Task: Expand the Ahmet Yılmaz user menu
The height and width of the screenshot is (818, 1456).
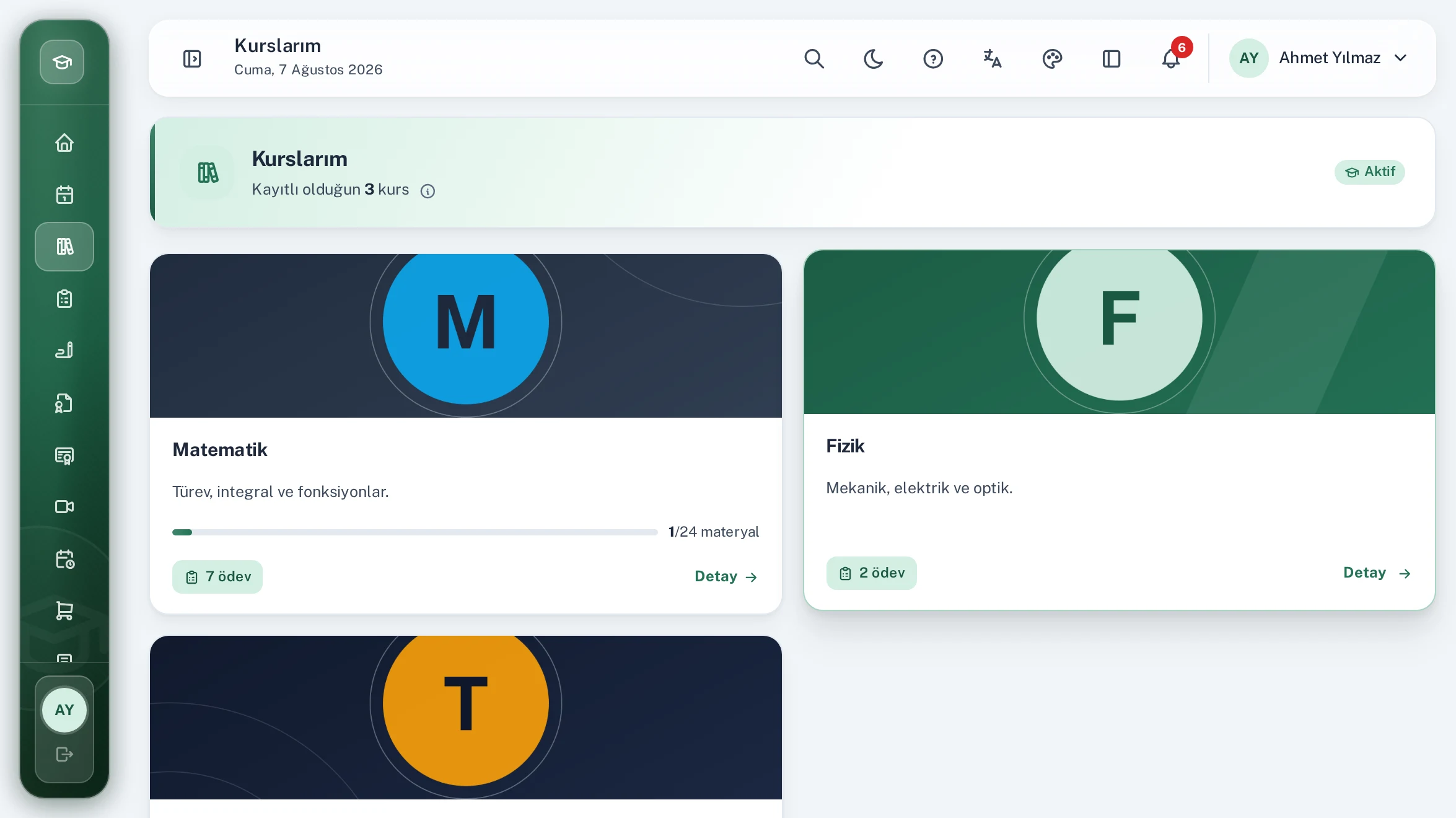Action: [x=1318, y=58]
